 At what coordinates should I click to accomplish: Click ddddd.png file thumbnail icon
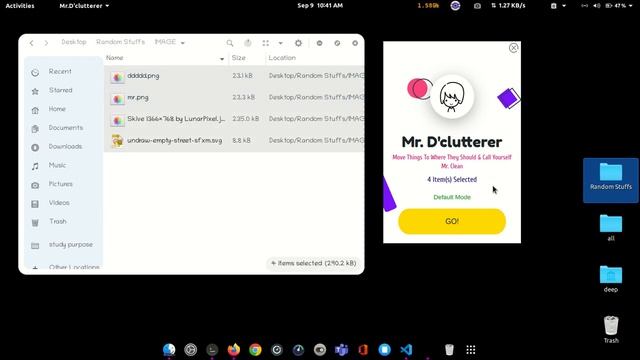click(x=118, y=77)
